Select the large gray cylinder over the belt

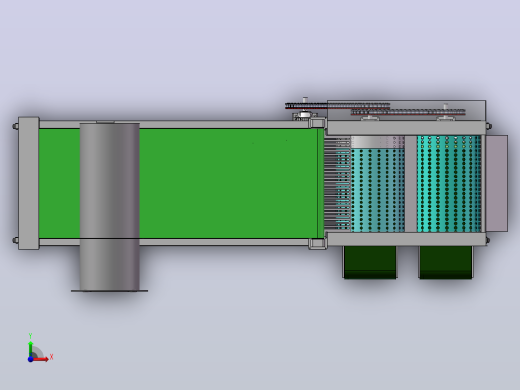110,207
